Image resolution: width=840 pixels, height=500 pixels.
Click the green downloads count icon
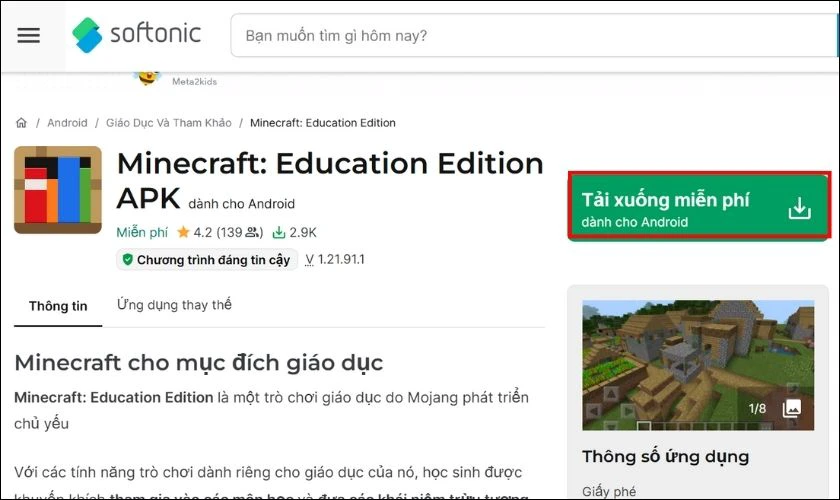pyautogui.click(x=279, y=233)
